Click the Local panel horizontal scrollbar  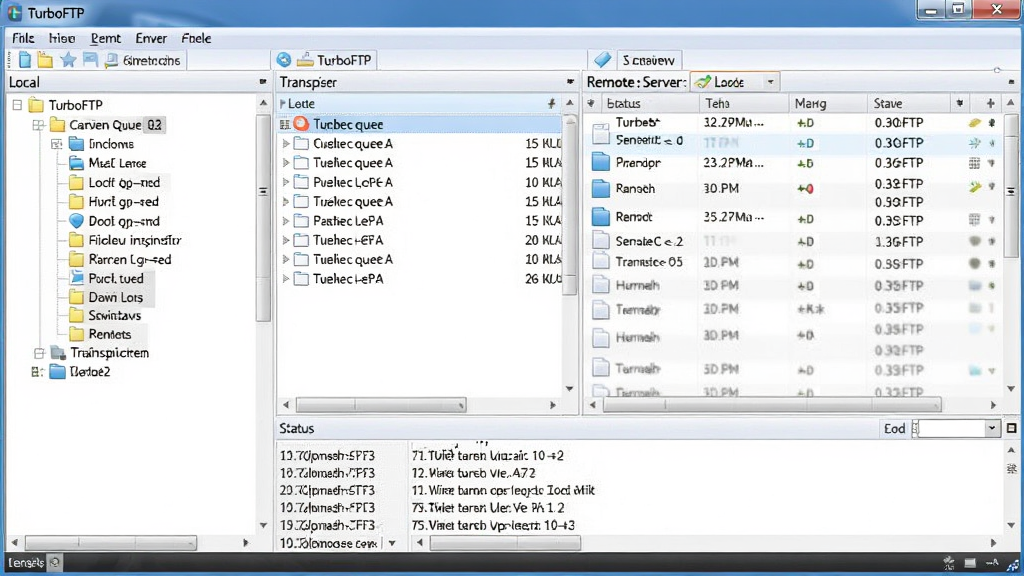[x=110, y=543]
